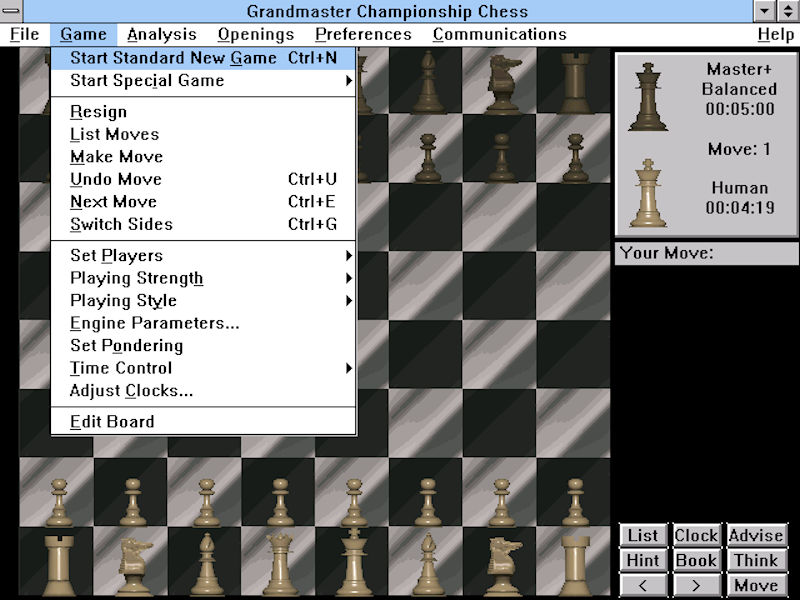Screen dimensions: 800x600
Task: Step forward with the right arrow button
Action: coord(696,585)
